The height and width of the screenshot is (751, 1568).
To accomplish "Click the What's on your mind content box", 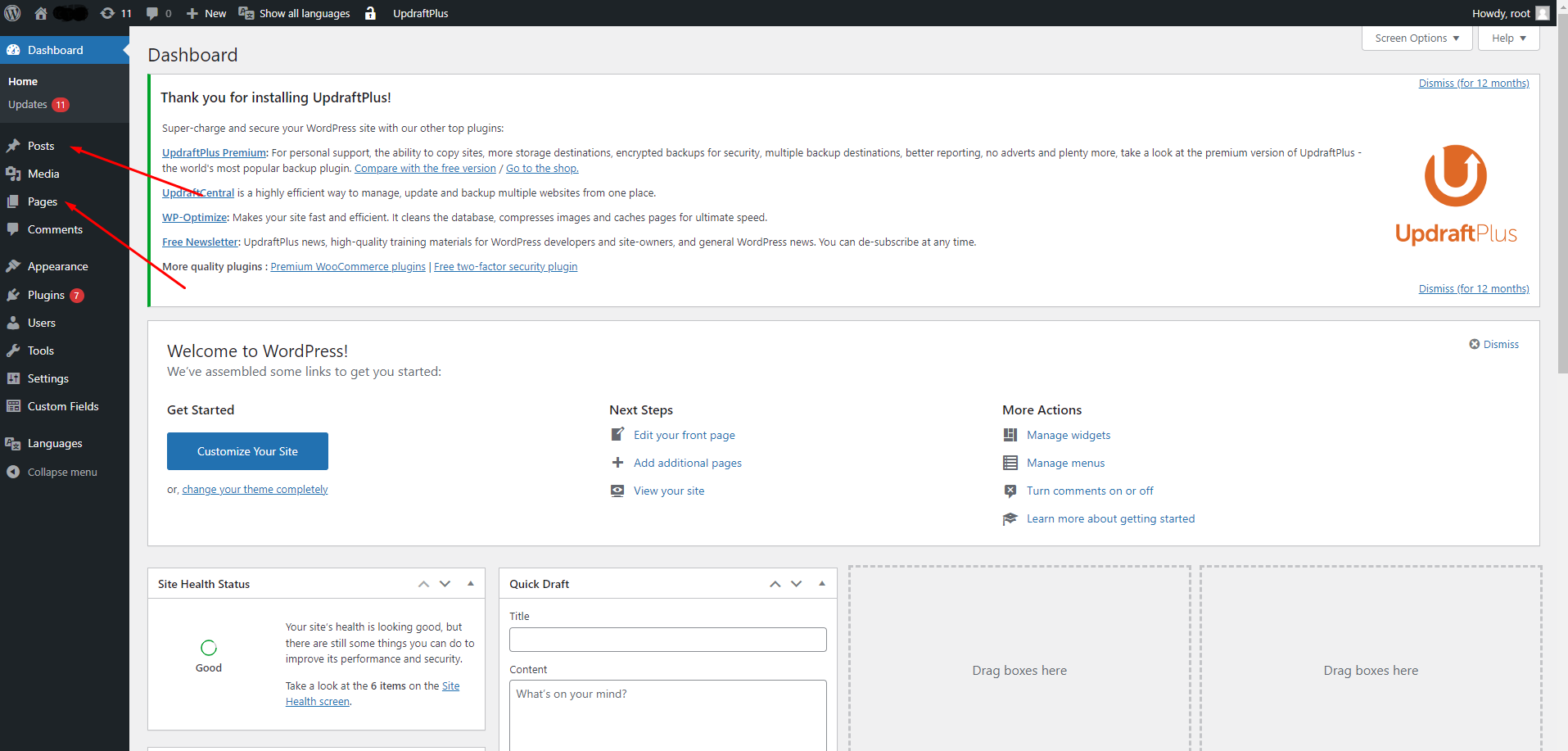I will 667,715.
